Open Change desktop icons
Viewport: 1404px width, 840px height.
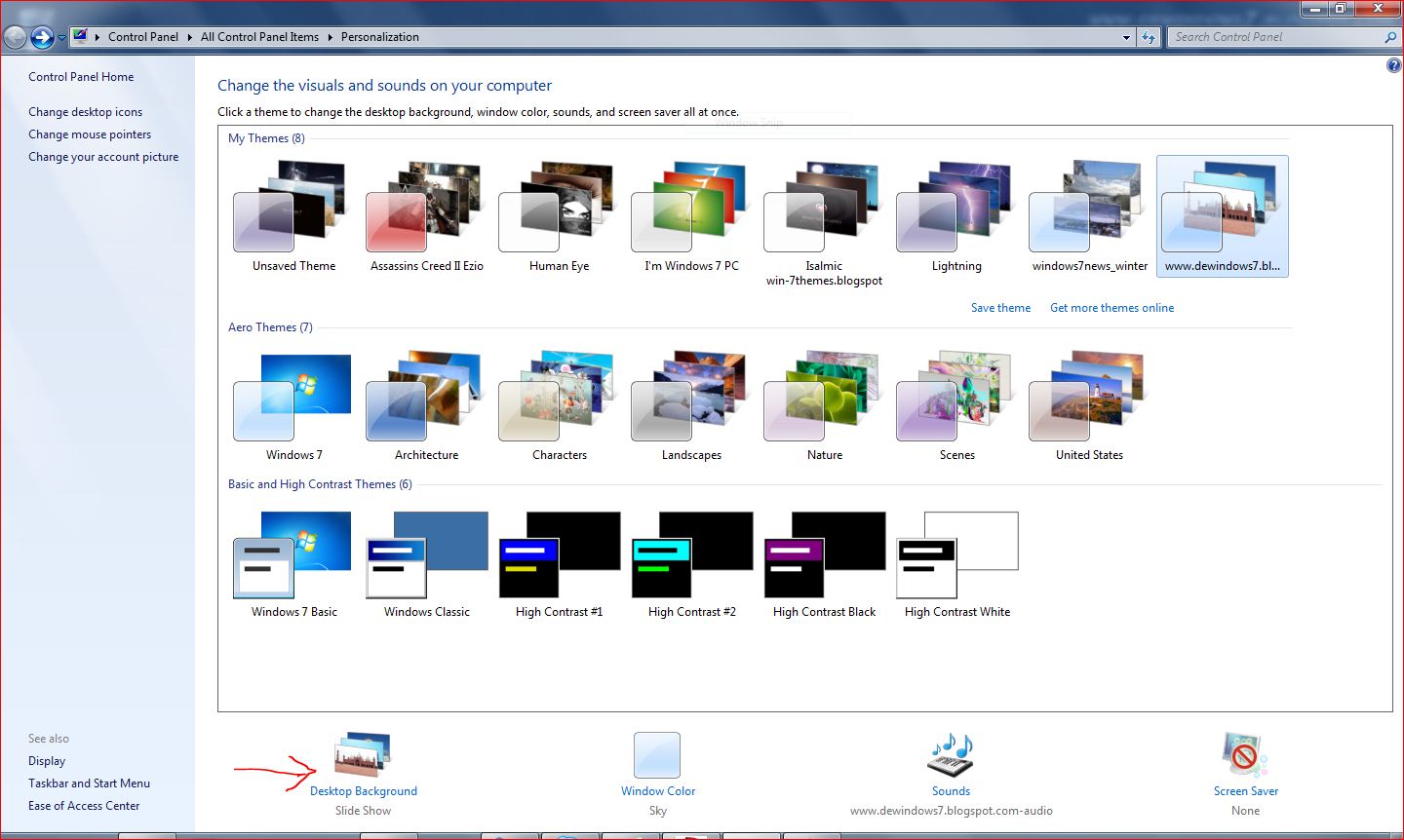point(85,112)
